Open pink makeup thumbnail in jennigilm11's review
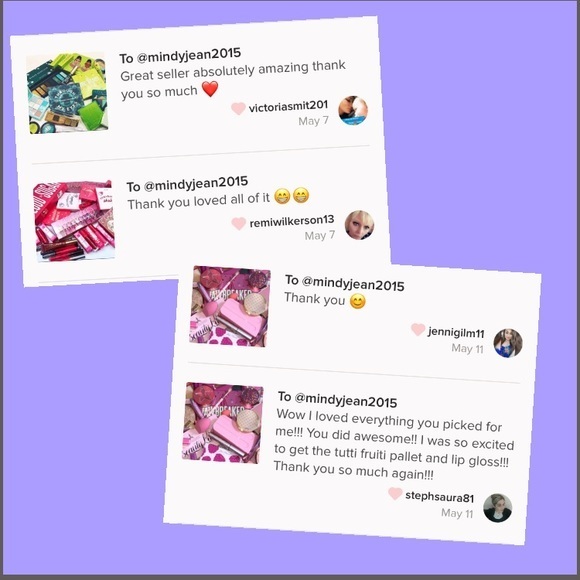This screenshot has height=580, width=580. (x=230, y=306)
